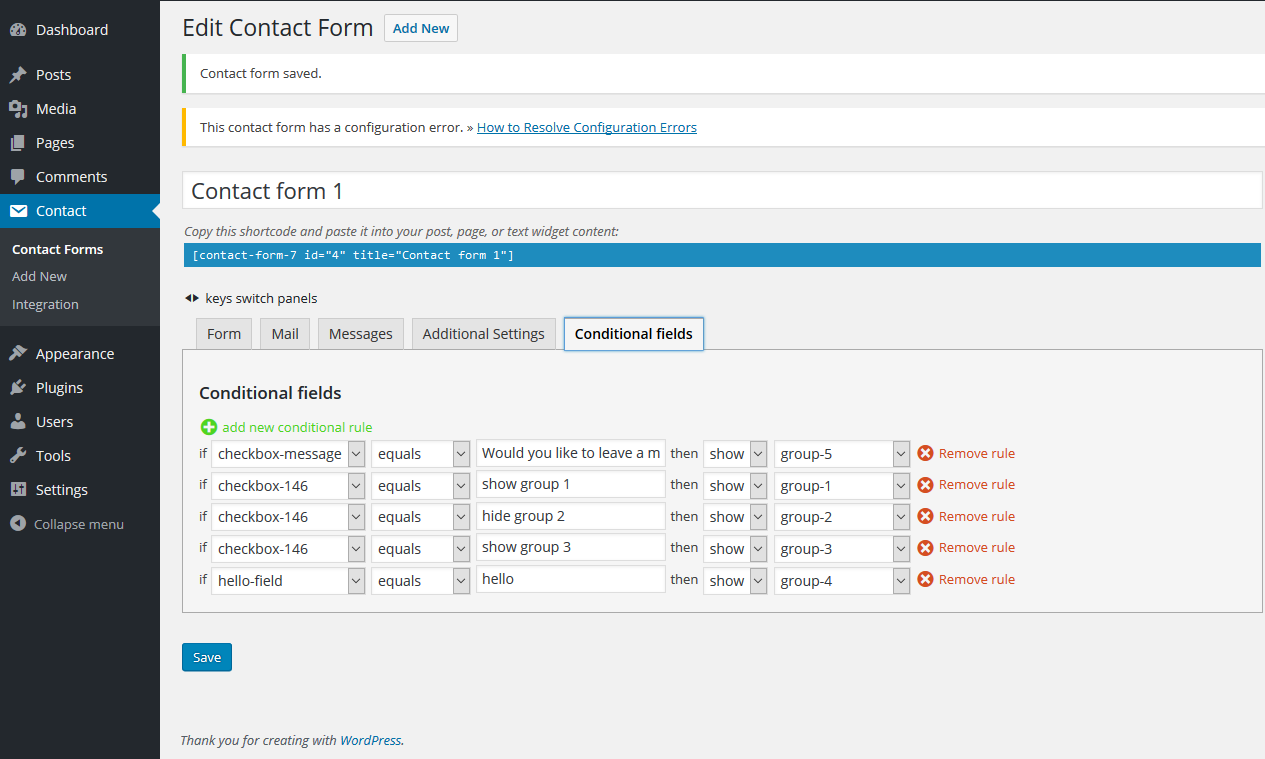Open the Additional Settings tab
The image size is (1265, 759).
pos(483,334)
